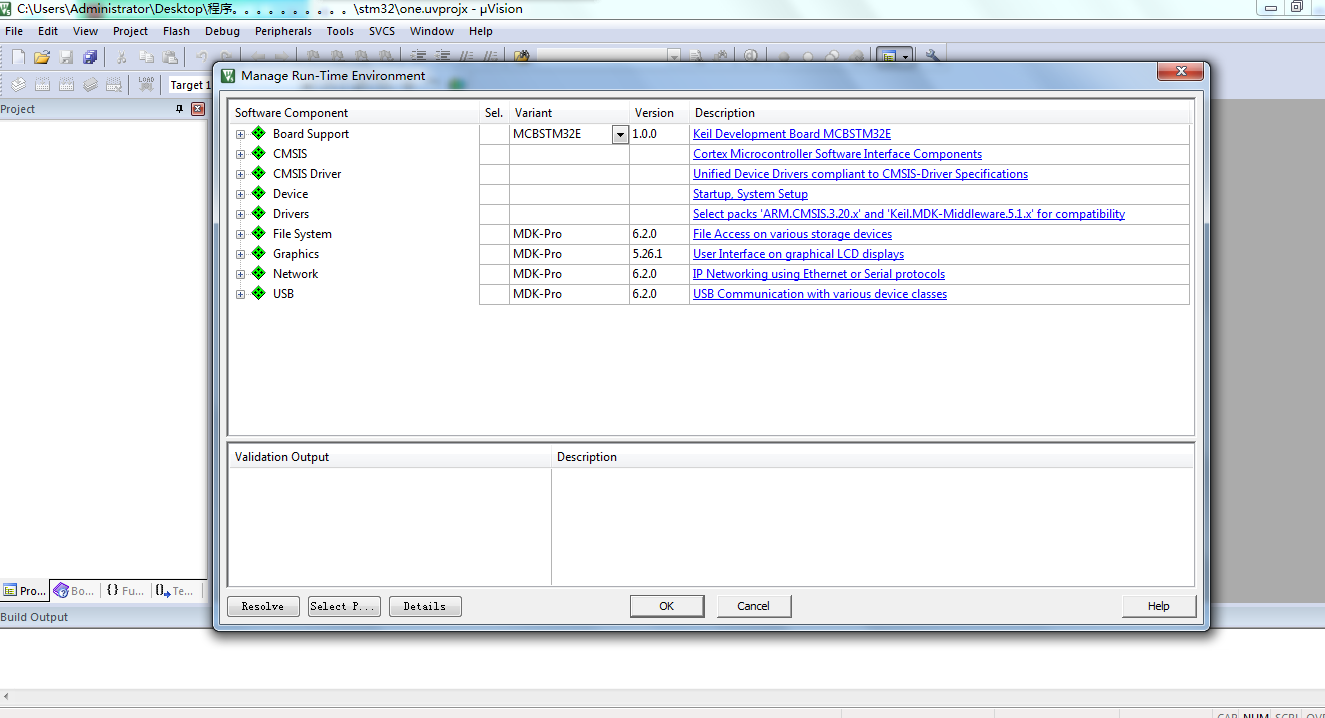1325x718 pixels.
Task: Expand the File System component node
Action: 240,234
